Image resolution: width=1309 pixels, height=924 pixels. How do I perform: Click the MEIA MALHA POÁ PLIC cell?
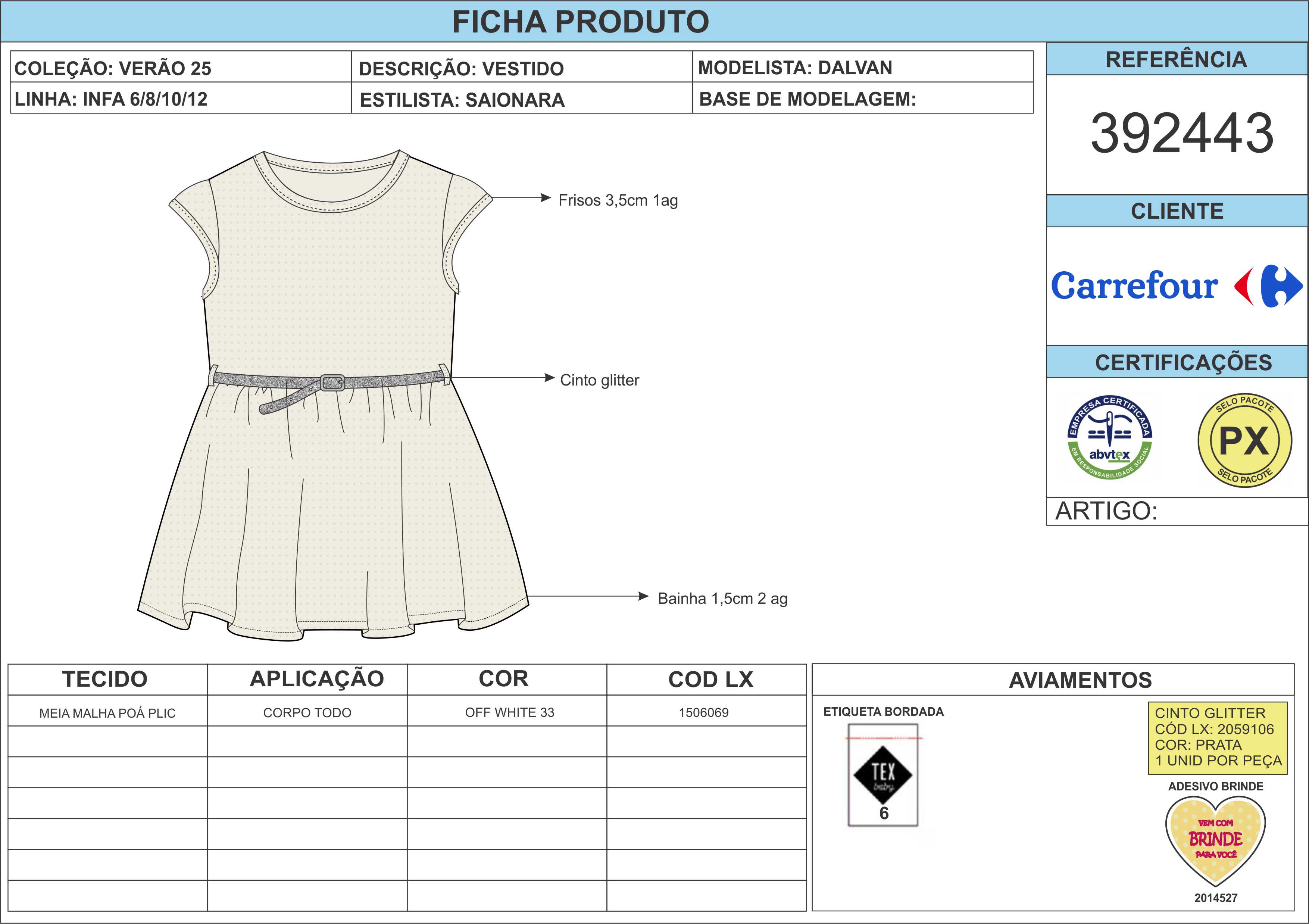107,712
